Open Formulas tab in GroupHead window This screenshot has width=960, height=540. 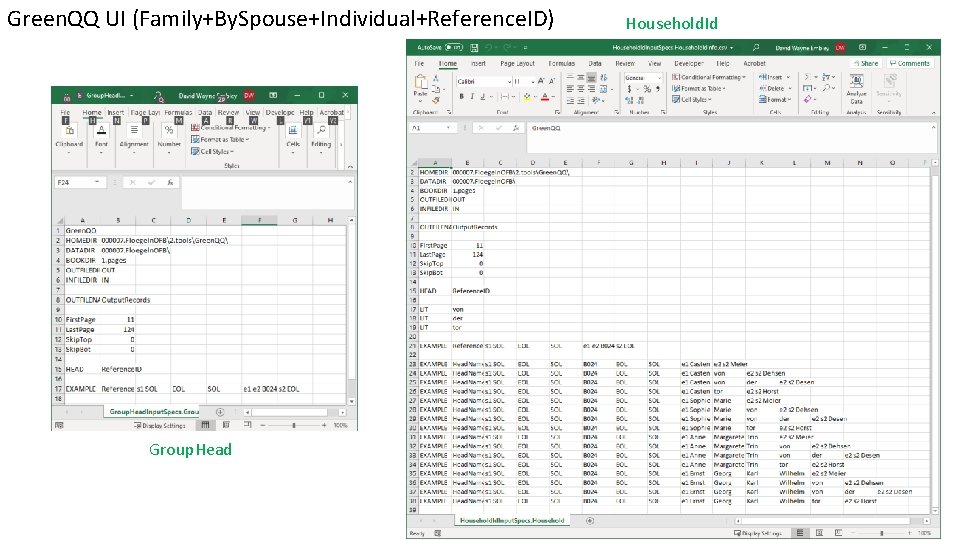[178, 112]
